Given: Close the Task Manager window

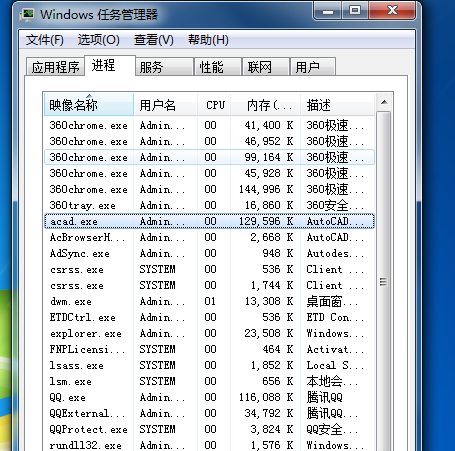Looking at the screenshot, I should coord(392,11).
